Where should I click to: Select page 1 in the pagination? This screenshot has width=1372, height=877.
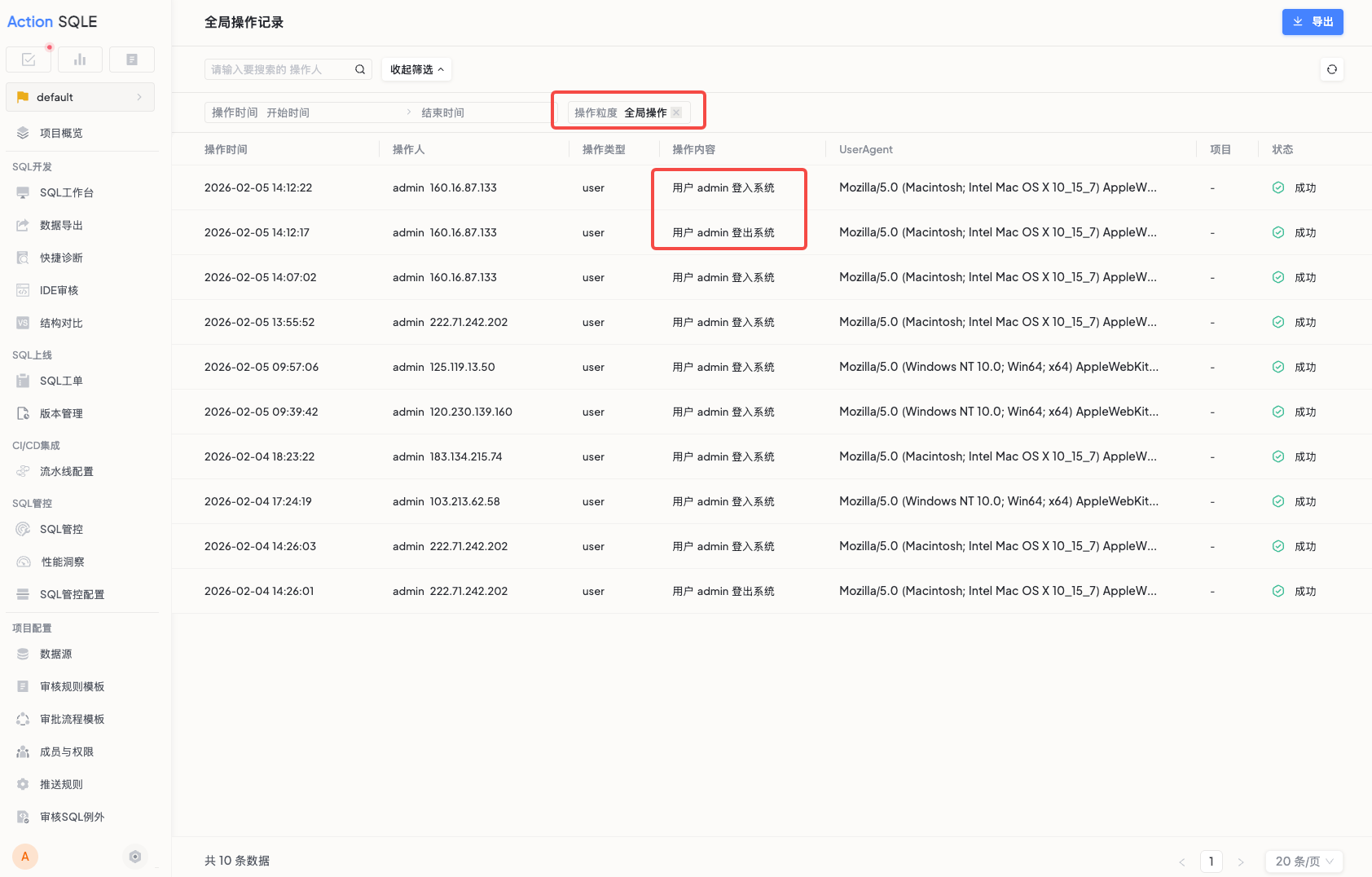(x=1211, y=862)
